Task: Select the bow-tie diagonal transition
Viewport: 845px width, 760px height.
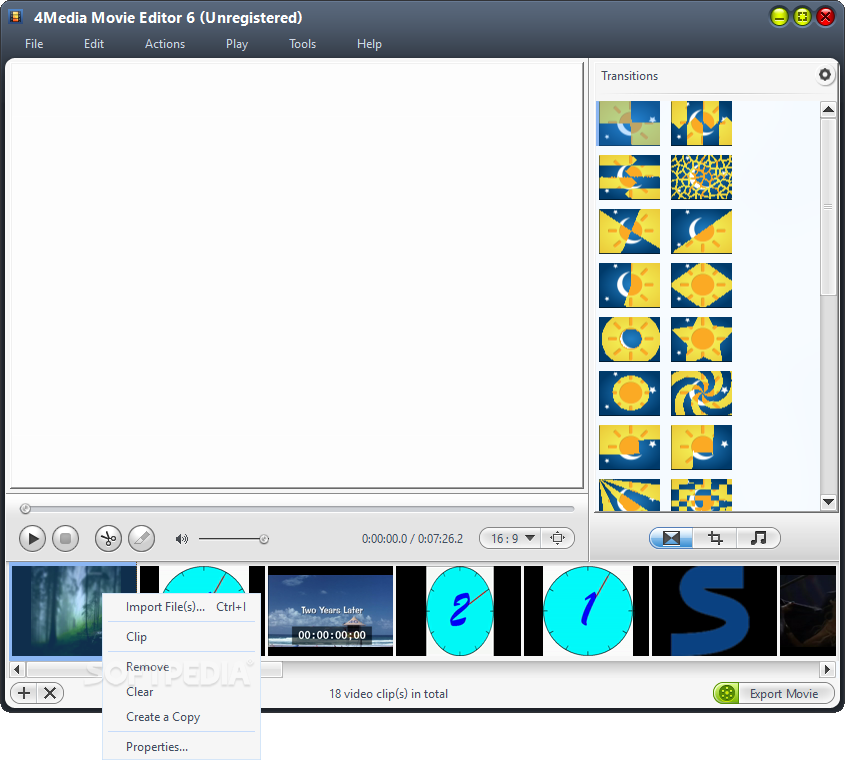Action: (x=629, y=231)
